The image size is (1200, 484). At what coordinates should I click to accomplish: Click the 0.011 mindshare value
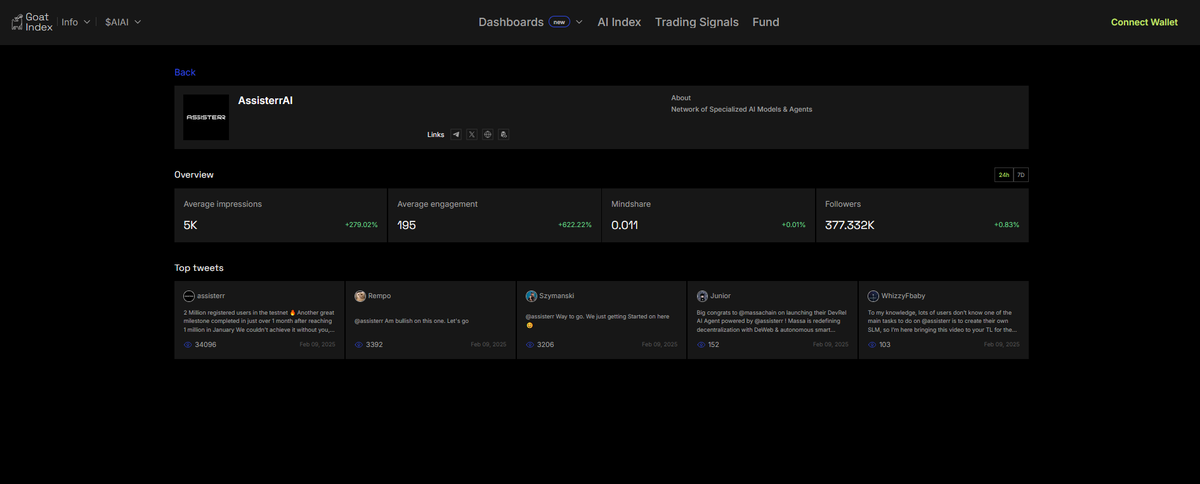624,225
